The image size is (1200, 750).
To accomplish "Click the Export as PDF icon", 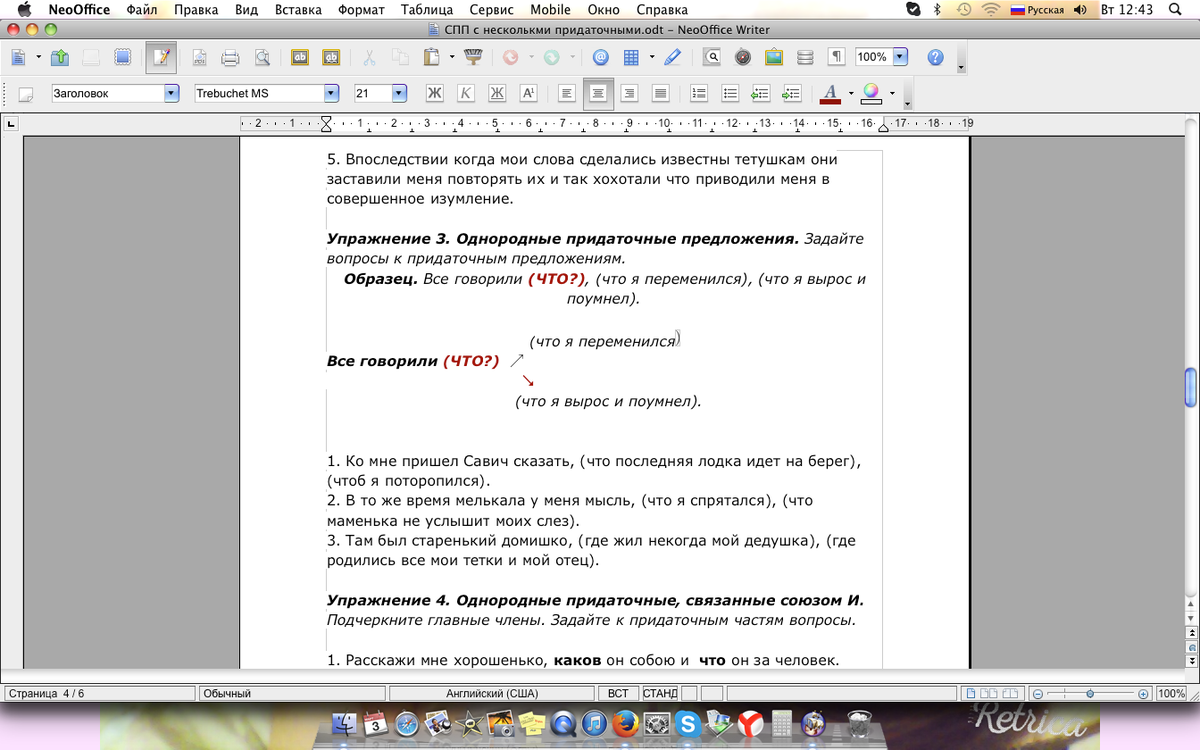I will (199, 57).
